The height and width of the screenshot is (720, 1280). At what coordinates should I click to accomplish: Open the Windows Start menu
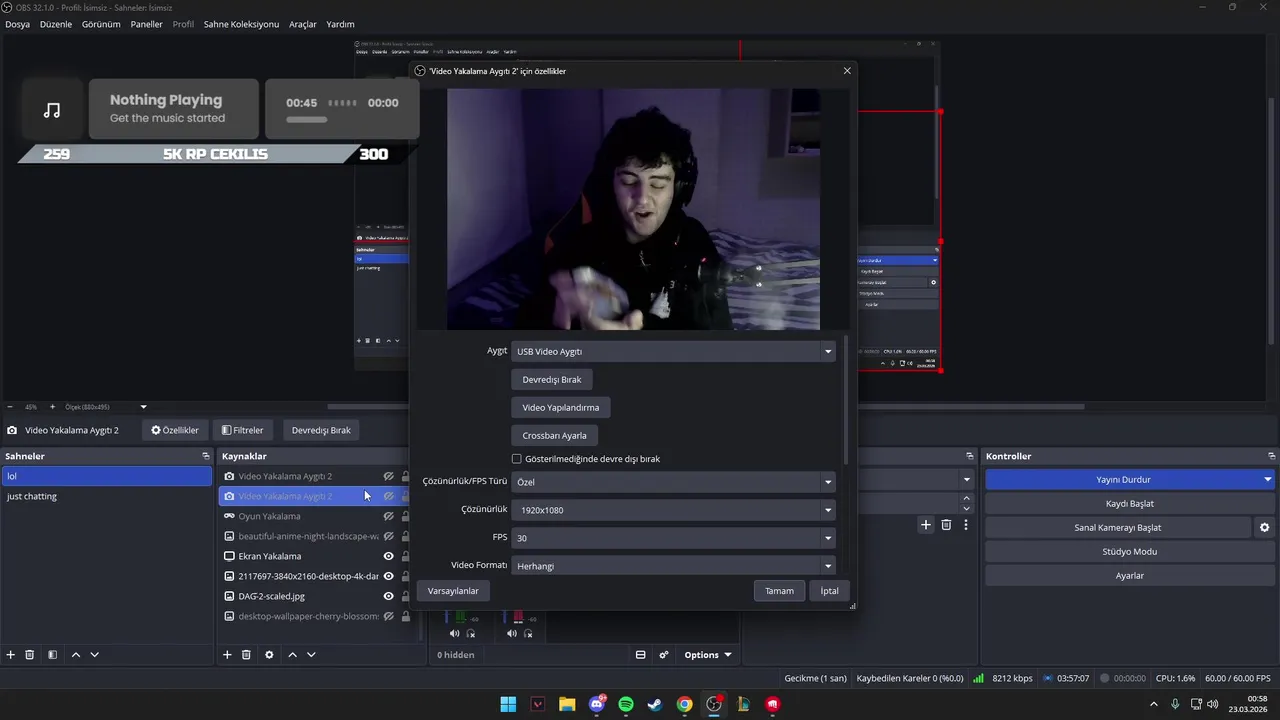click(508, 704)
